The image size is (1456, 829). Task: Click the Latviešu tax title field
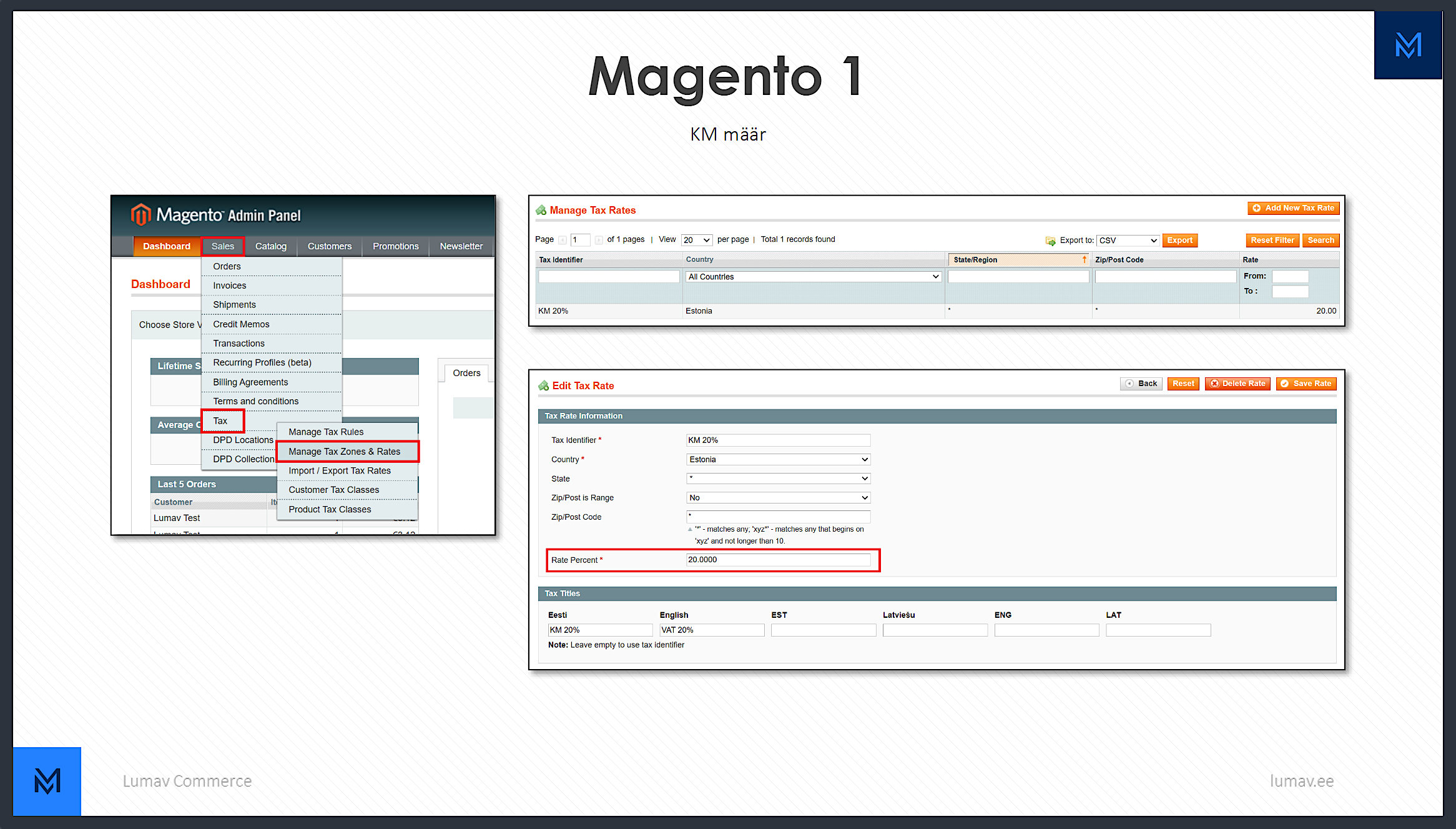click(935, 630)
